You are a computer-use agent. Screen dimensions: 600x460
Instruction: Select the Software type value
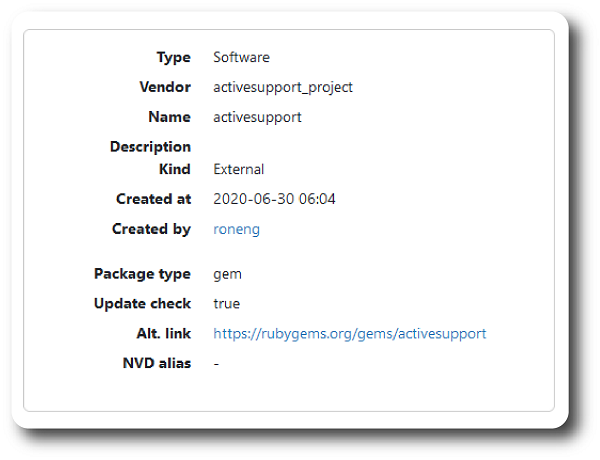point(241,57)
